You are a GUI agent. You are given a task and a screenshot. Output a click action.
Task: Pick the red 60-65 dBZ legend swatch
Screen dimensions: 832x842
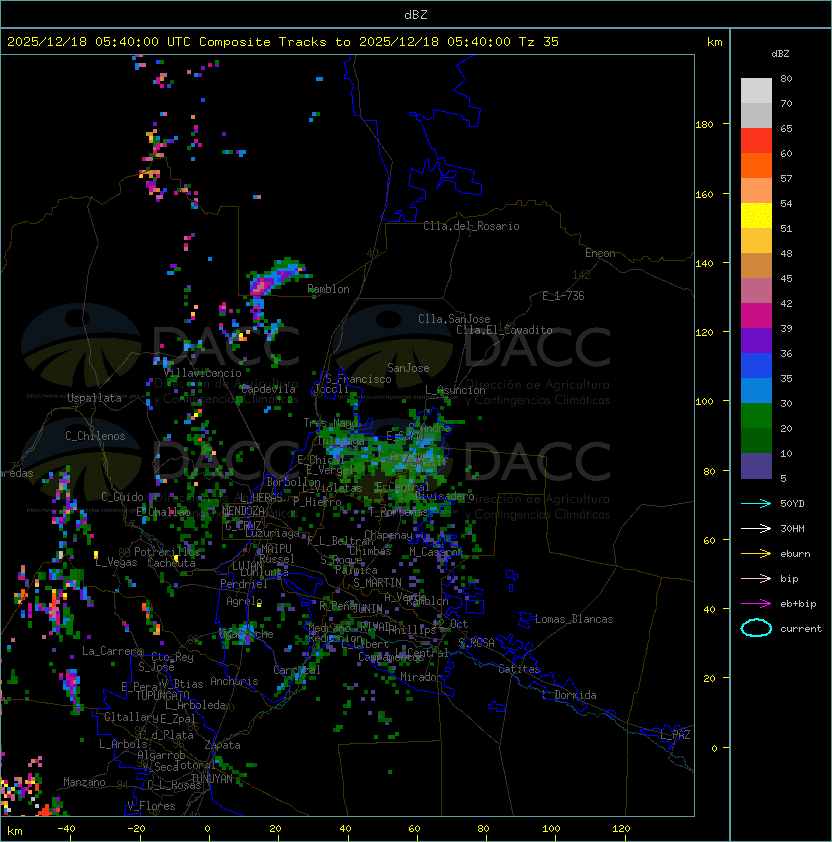tap(756, 141)
